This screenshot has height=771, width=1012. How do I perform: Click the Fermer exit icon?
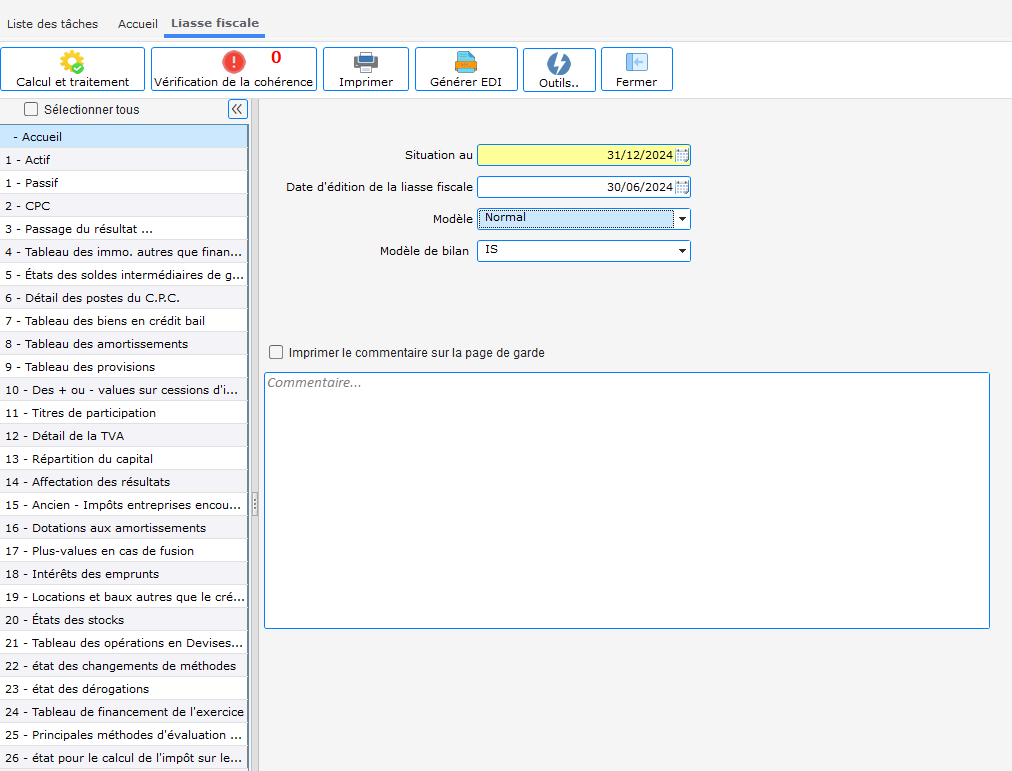point(636,62)
